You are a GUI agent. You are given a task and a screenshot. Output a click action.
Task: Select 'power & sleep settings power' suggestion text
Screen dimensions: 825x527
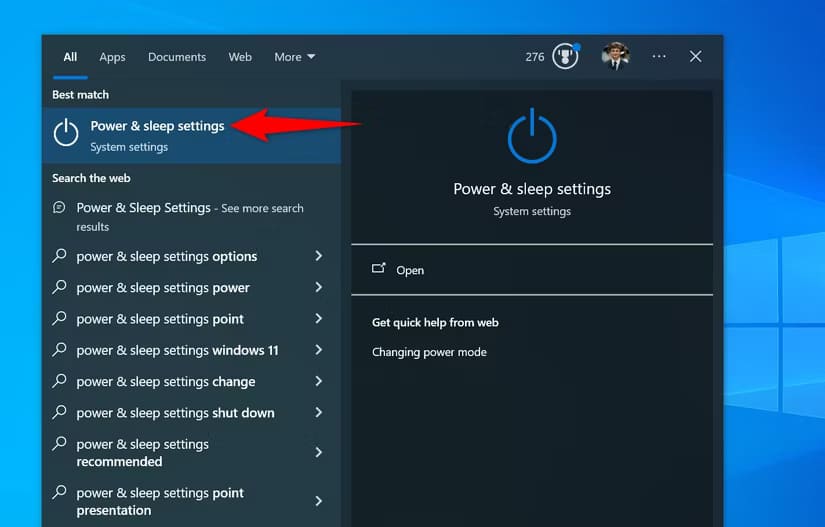click(163, 288)
